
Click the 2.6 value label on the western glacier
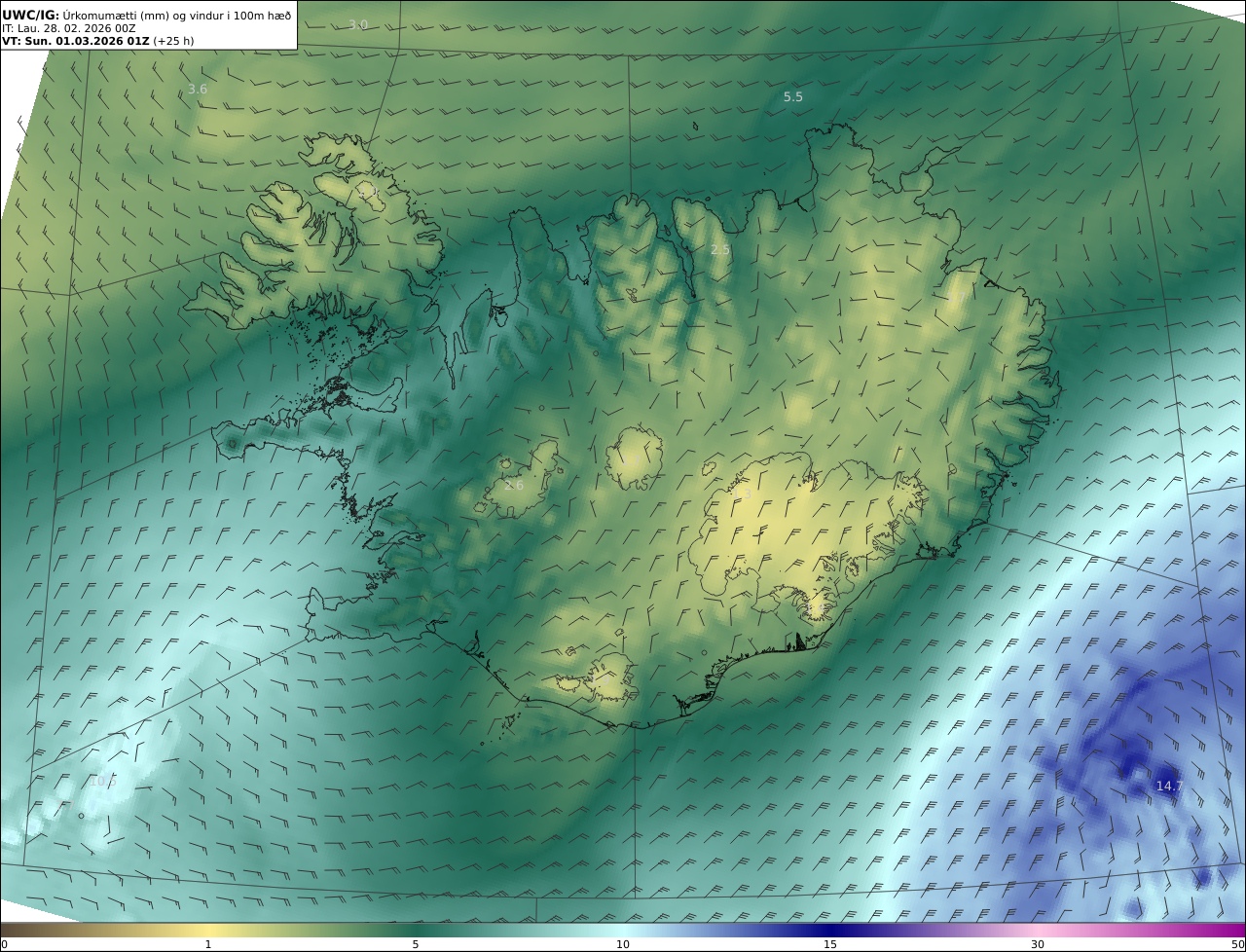pyautogui.click(x=514, y=485)
